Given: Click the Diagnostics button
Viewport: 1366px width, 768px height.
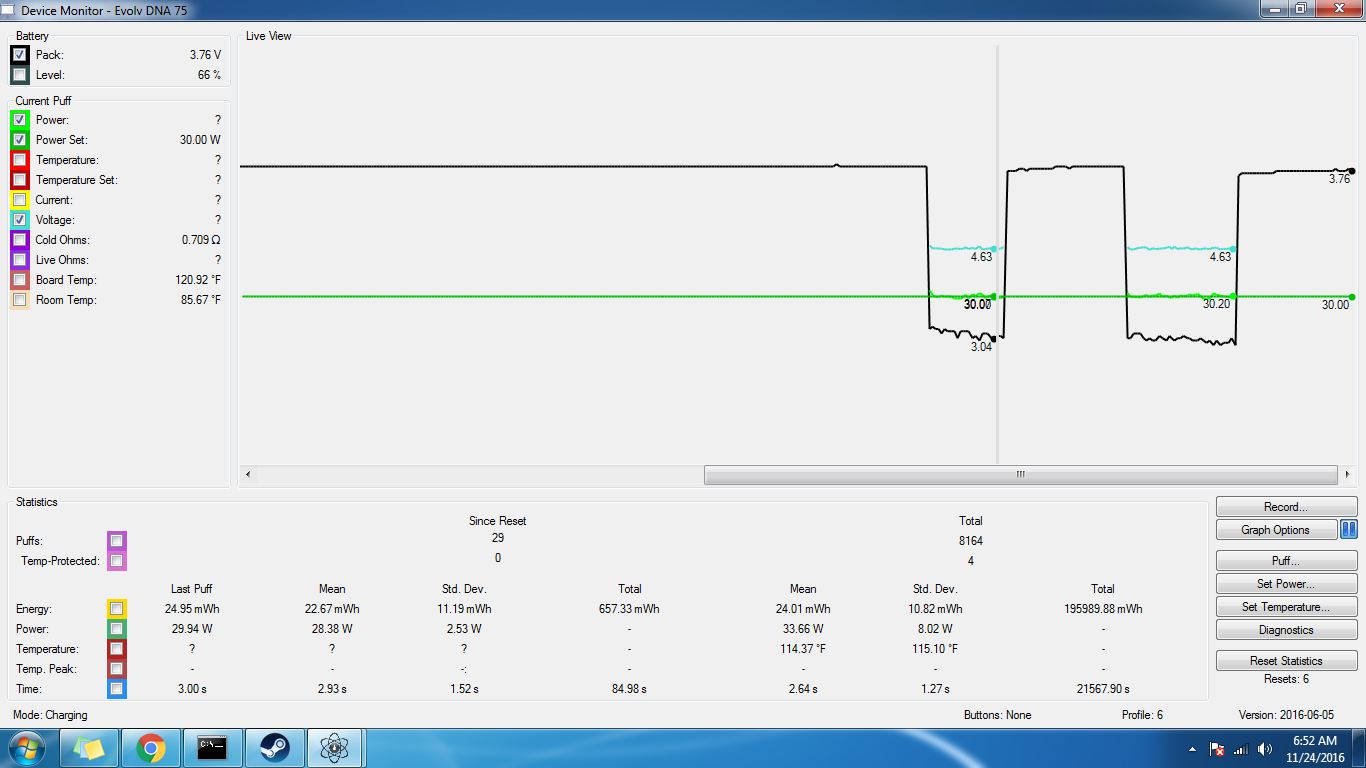Looking at the screenshot, I should click(x=1286, y=630).
